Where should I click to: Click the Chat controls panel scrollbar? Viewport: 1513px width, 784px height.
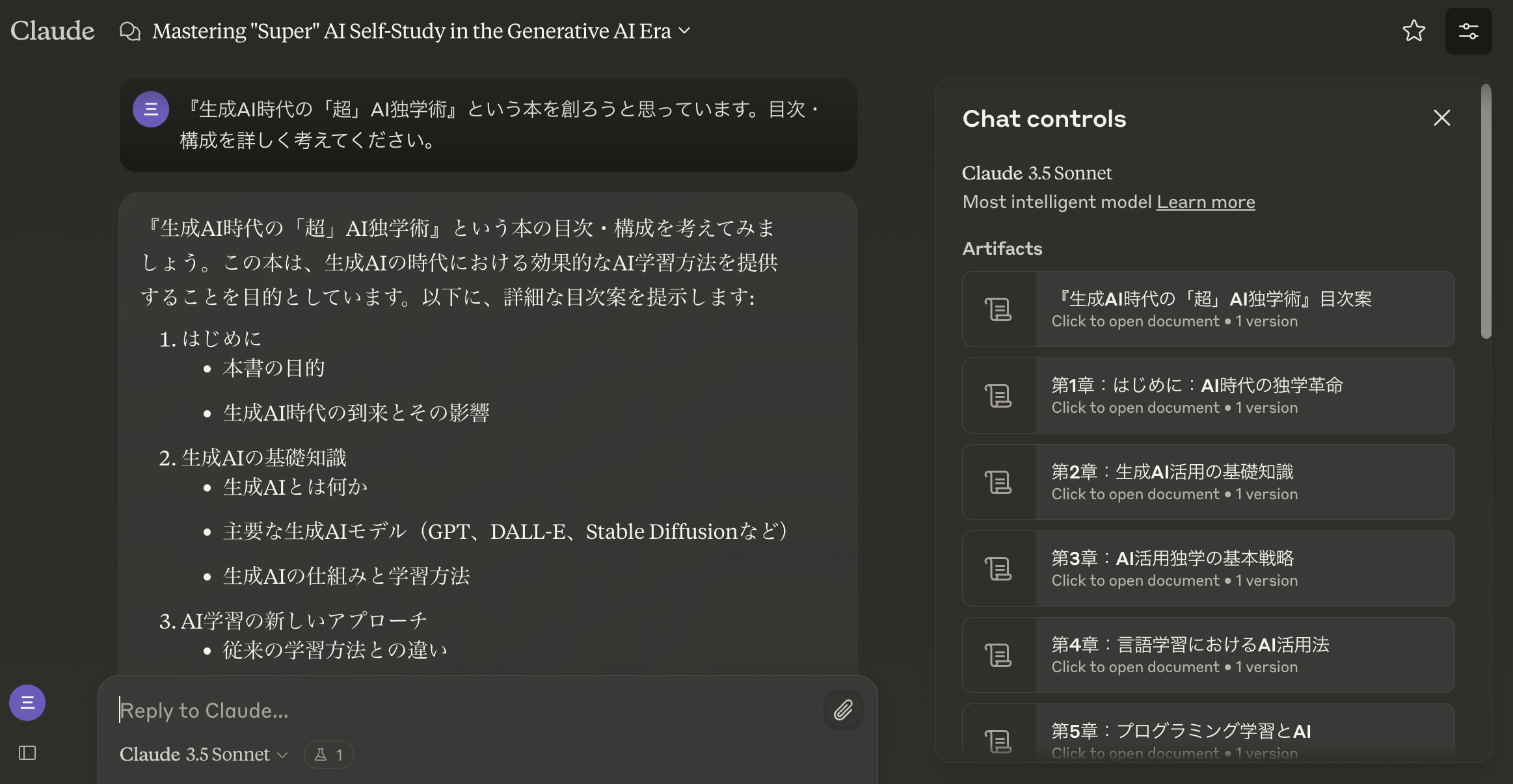1486,212
